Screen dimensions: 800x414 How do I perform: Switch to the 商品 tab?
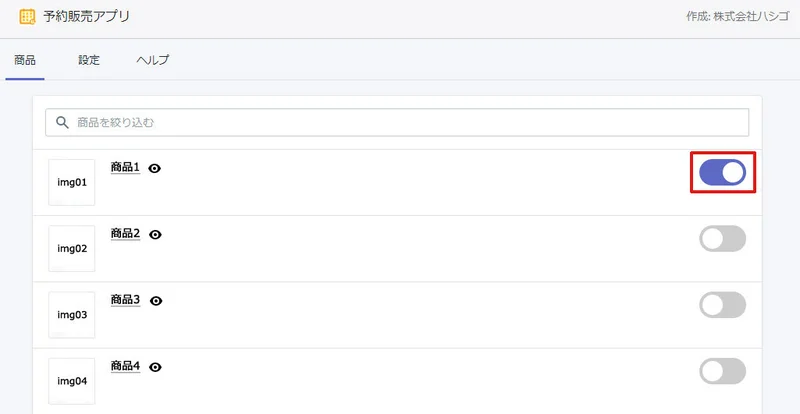click(25, 60)
